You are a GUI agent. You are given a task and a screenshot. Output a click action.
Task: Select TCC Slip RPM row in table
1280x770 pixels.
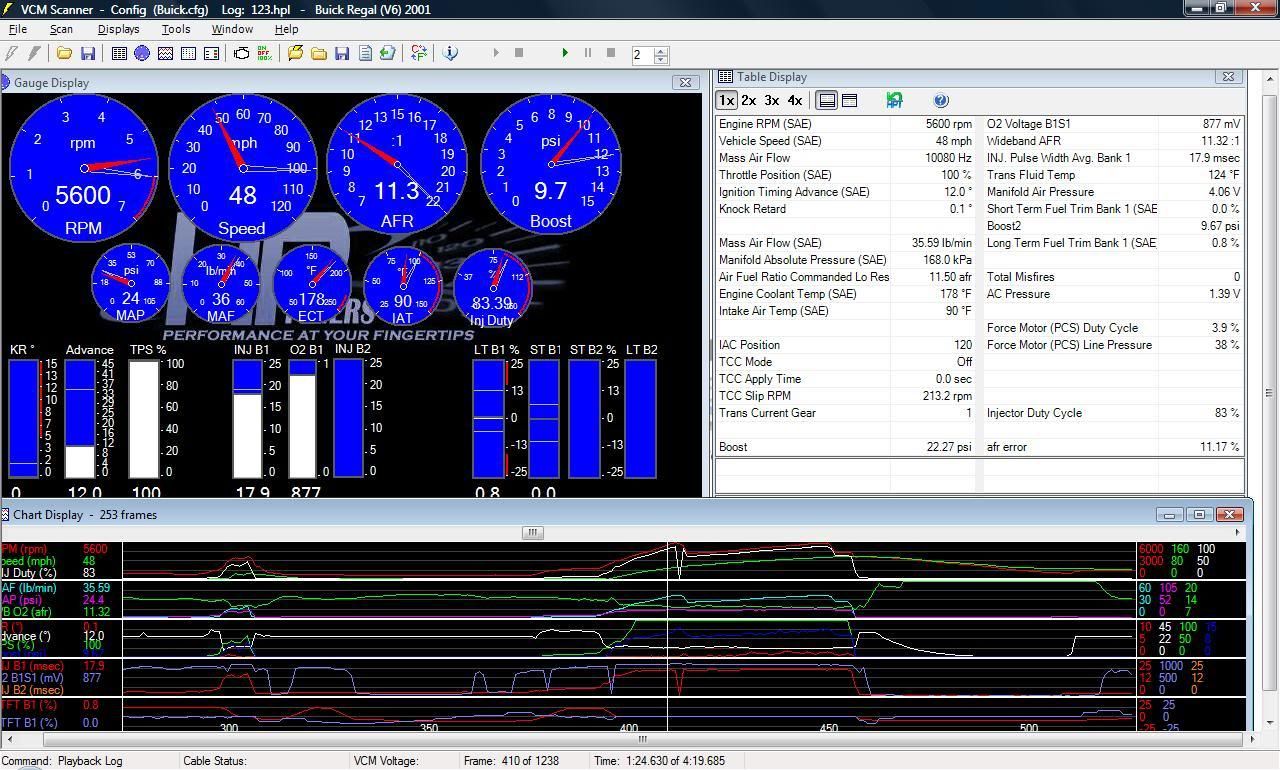tap(846, 396)
